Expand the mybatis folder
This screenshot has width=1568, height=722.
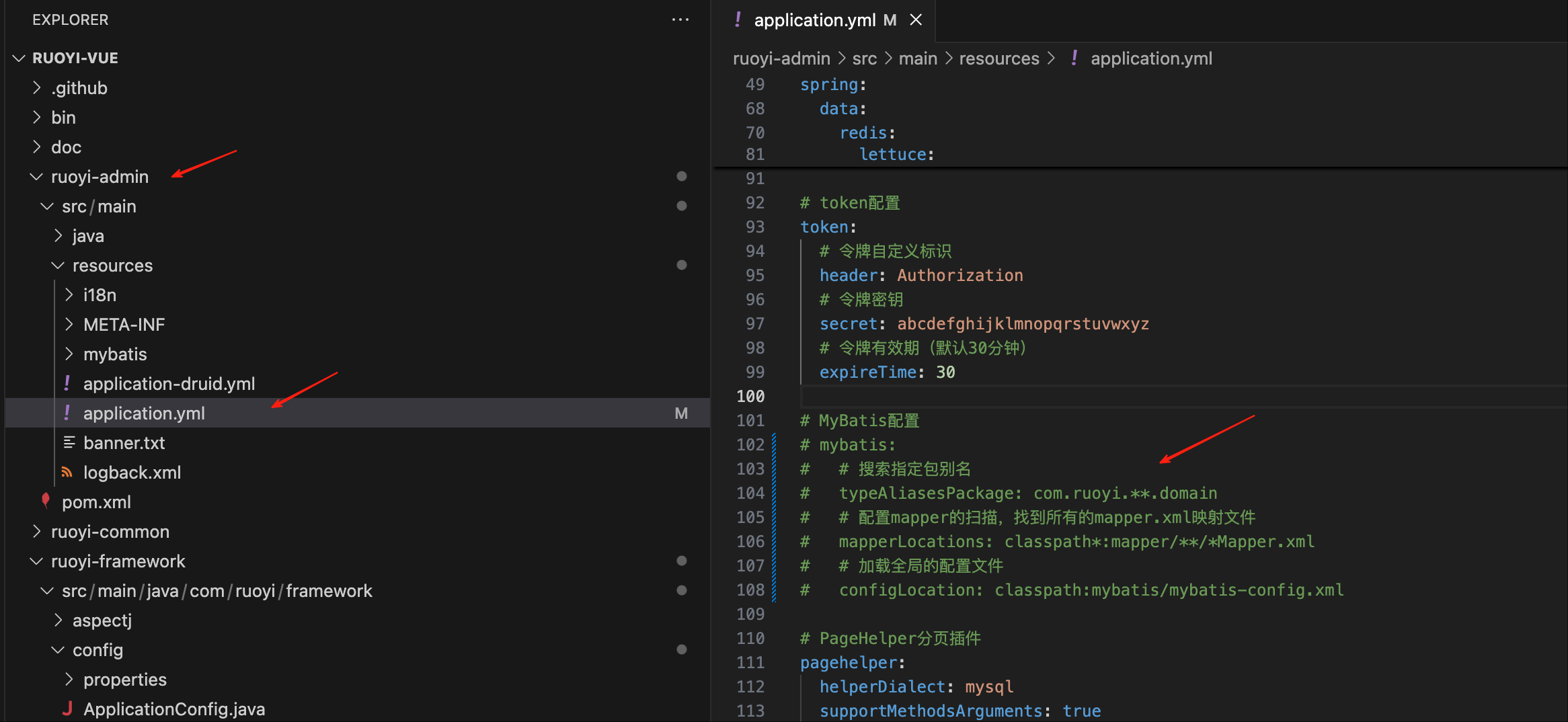(114, 354)
